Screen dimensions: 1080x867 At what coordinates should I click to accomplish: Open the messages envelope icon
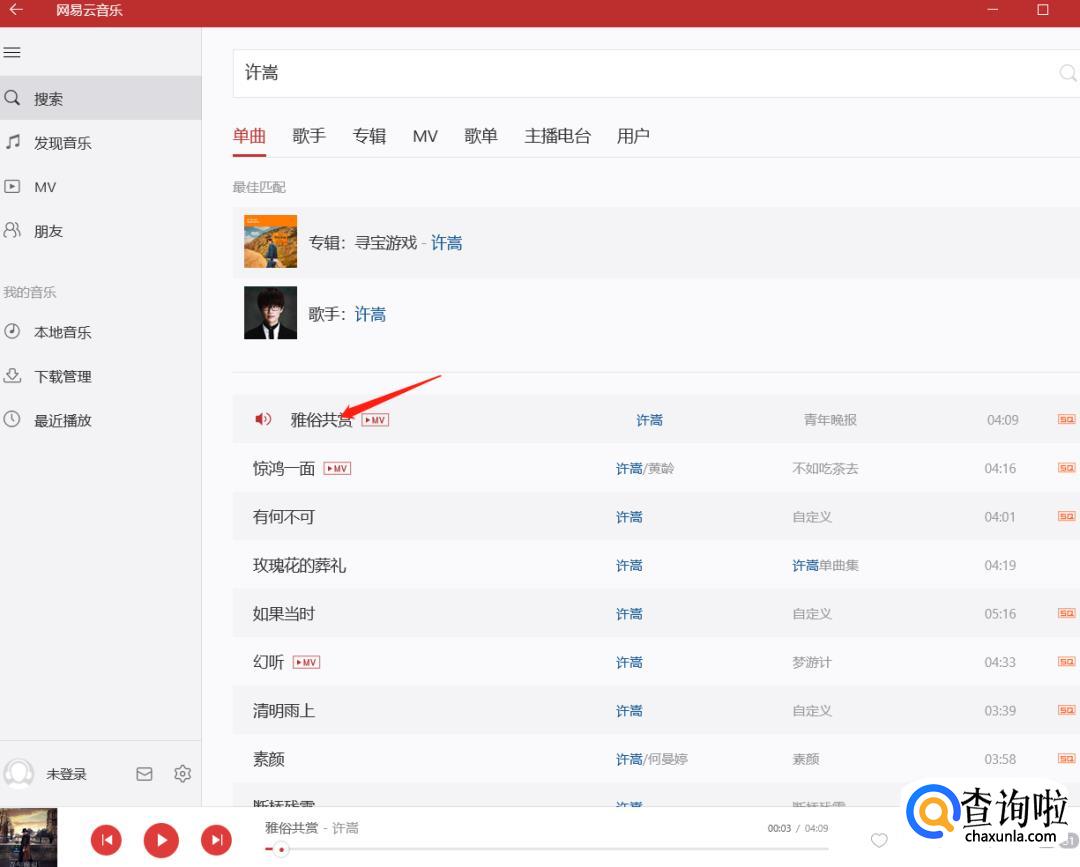(x=144, y=774)
